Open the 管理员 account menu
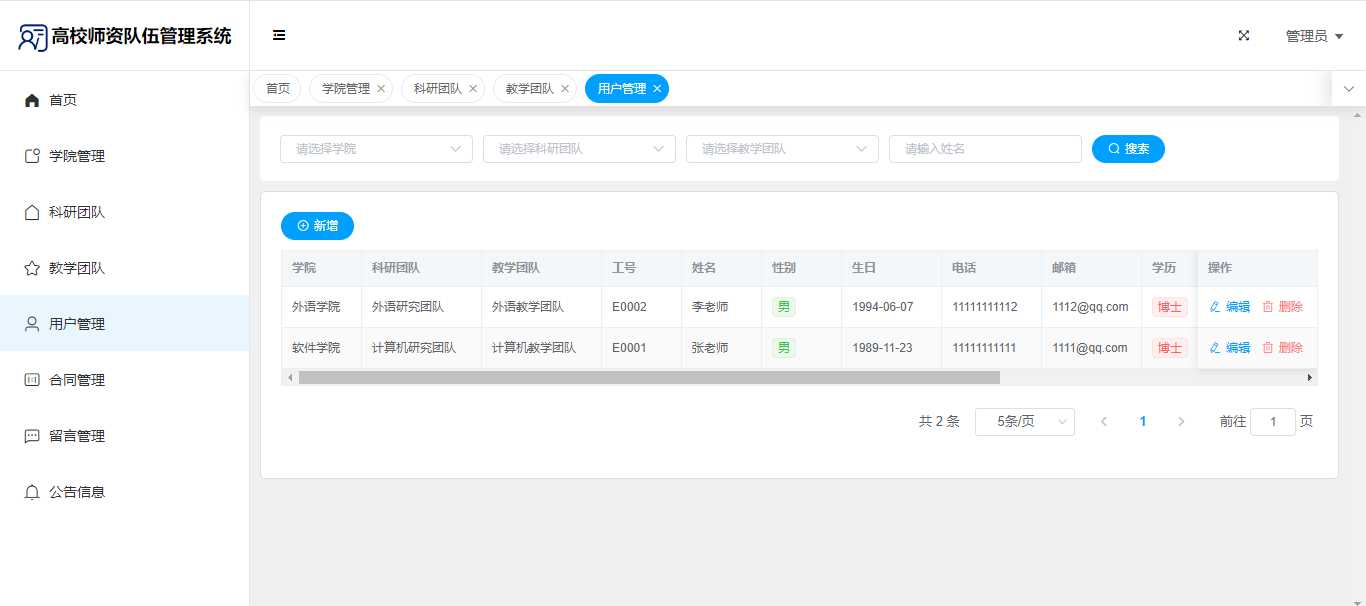Image resolution: width=1366 pixels, height=606 pixels. point(1313,36)
